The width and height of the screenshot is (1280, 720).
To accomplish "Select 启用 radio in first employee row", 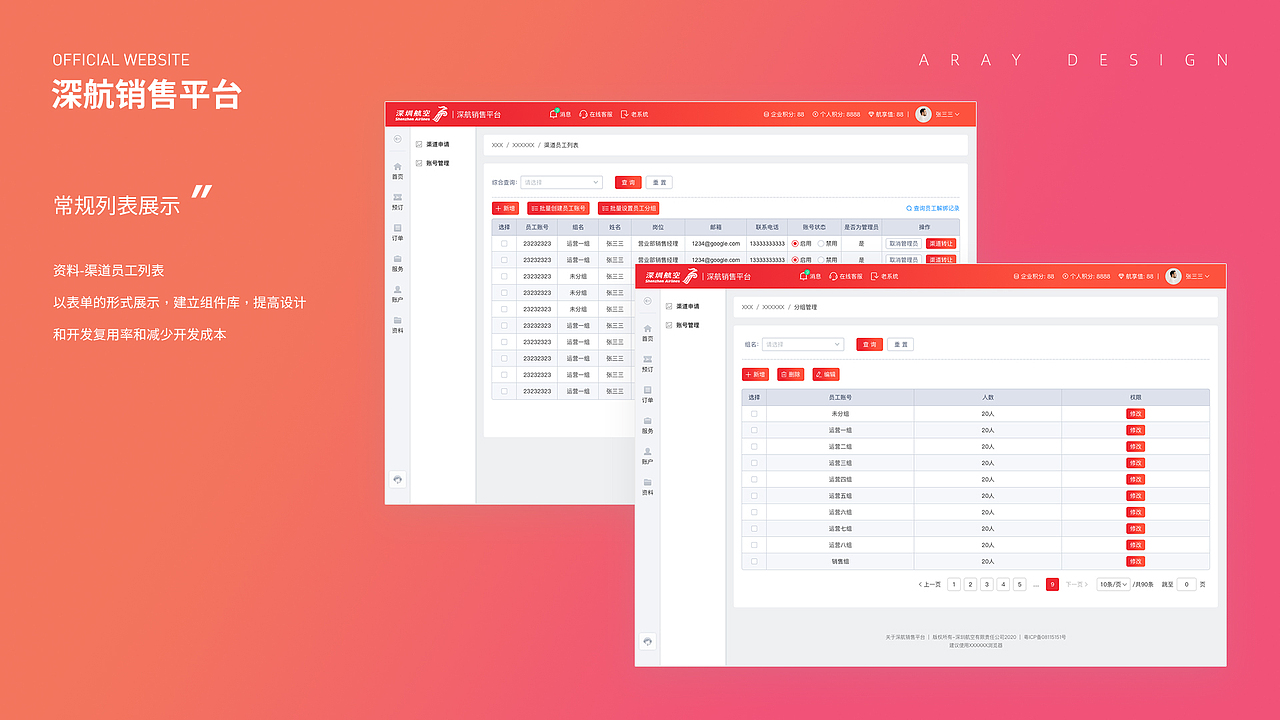I will [x=795, y=243].
